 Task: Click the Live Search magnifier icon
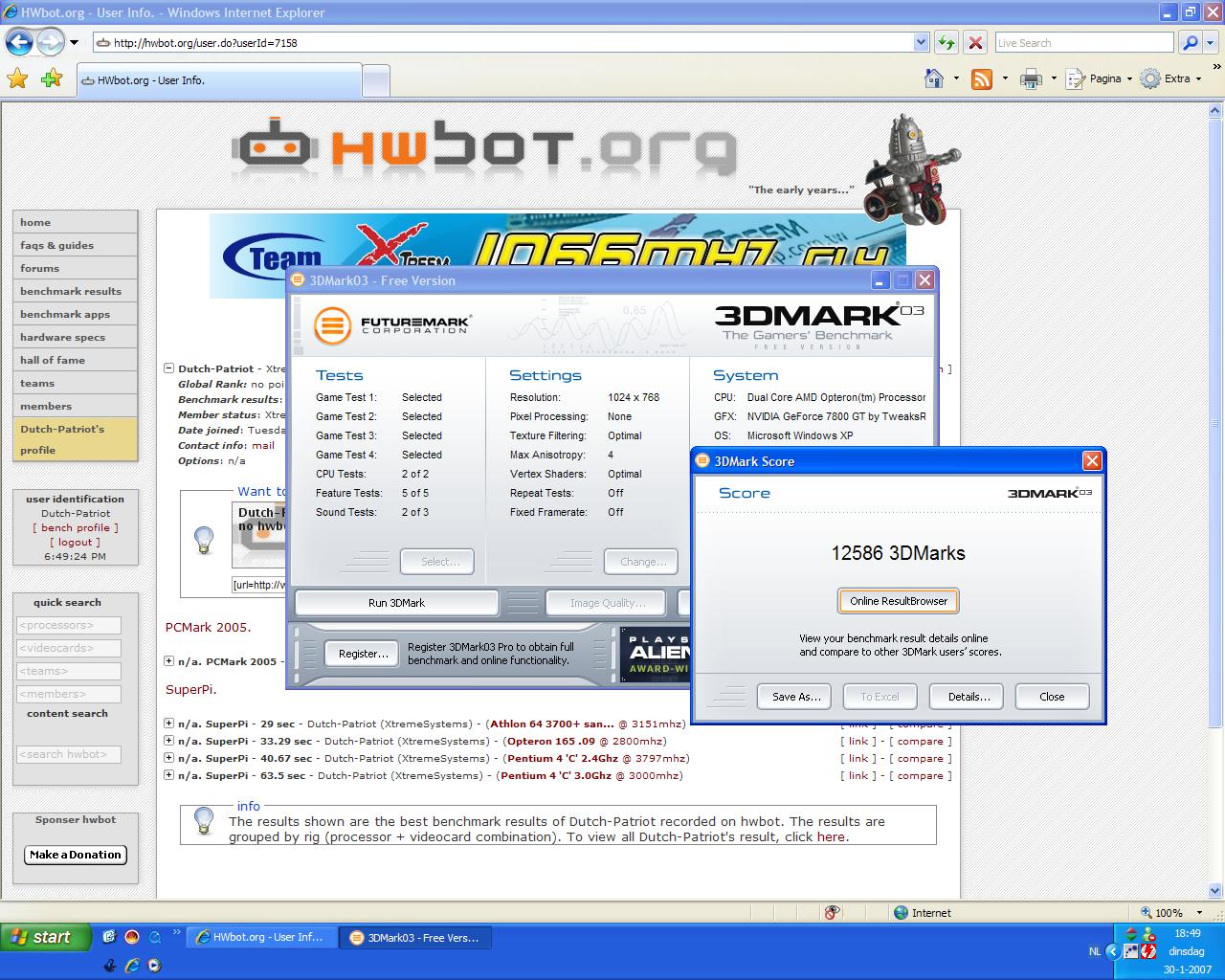click(1190, 42)
